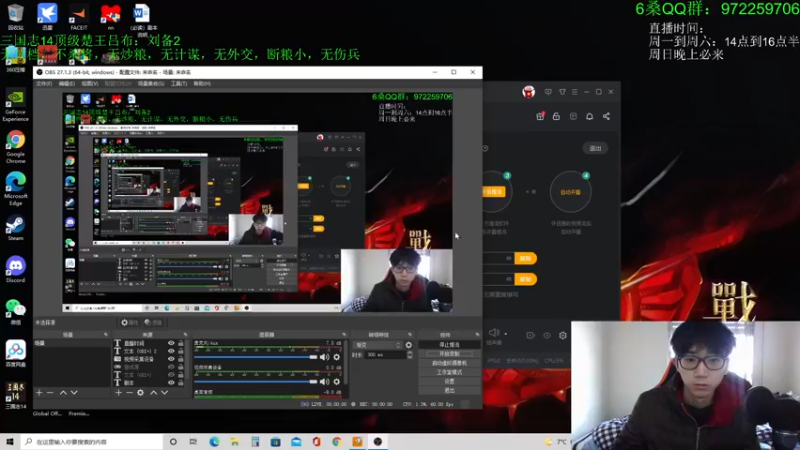Screen dimensions: 800x450
Task: Click the Studio Mode button in OBS controls
Action: point(449,372)
